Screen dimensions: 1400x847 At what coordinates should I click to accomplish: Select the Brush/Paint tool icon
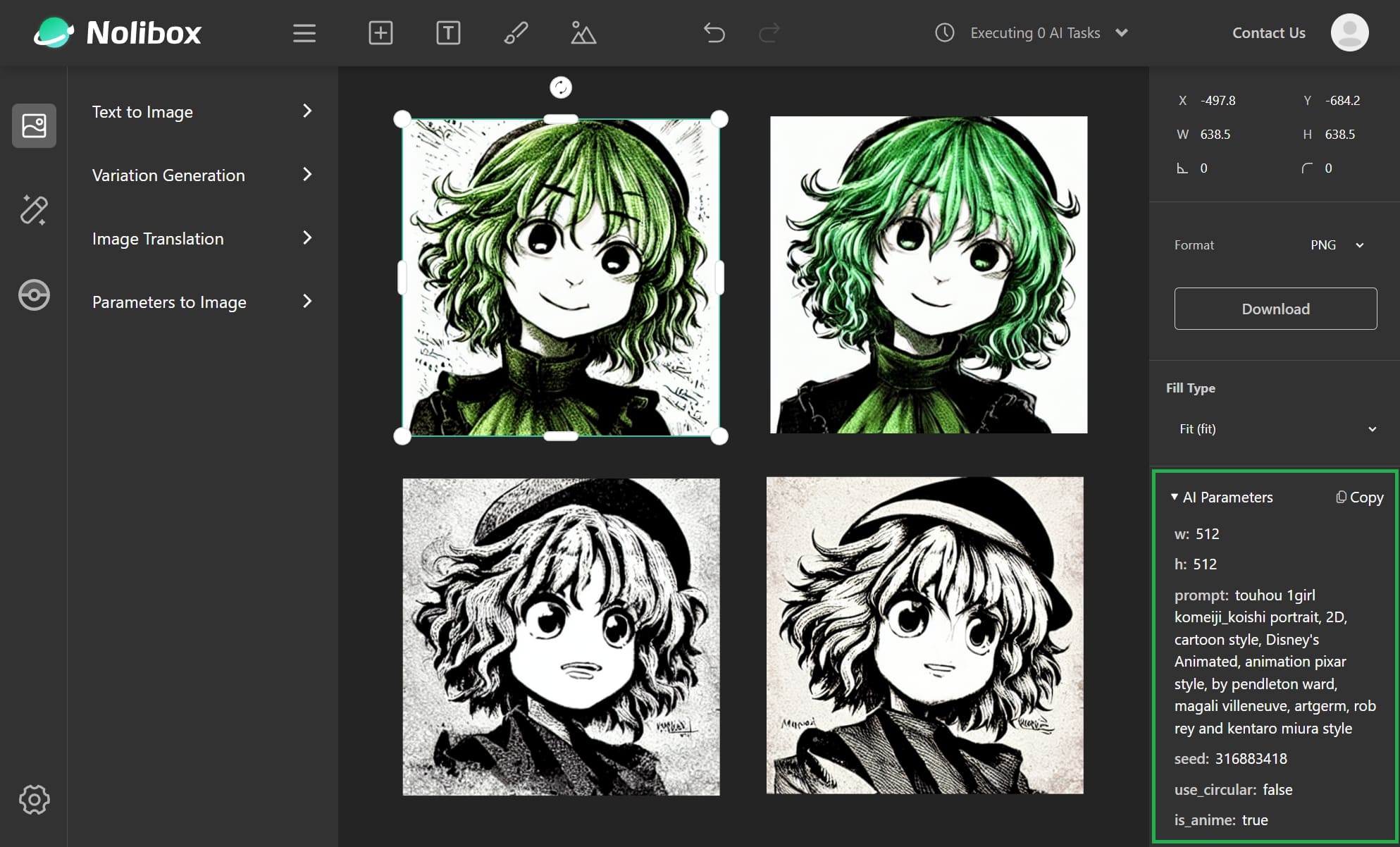point(514,33)
